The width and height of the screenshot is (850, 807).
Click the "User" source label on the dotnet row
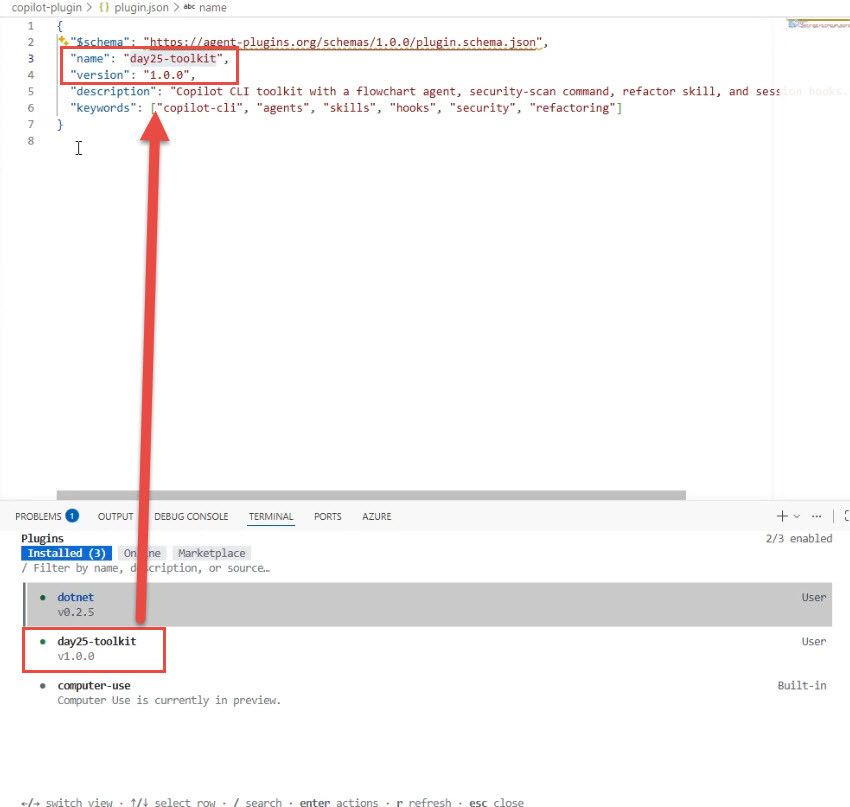tap(814, 597)
